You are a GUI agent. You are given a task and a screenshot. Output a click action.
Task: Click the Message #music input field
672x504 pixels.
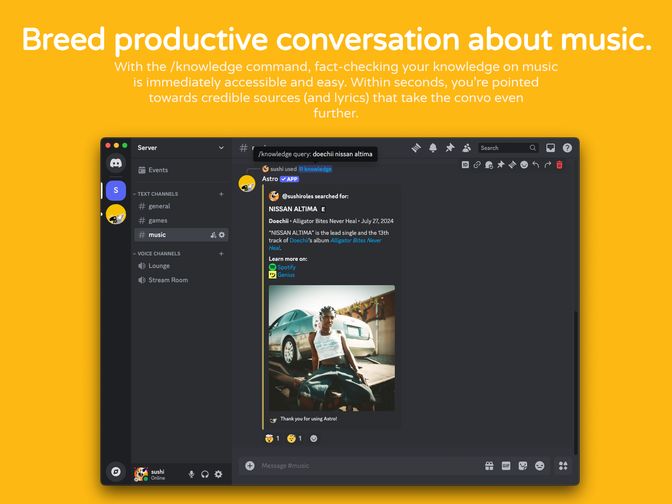coord(360,466)
